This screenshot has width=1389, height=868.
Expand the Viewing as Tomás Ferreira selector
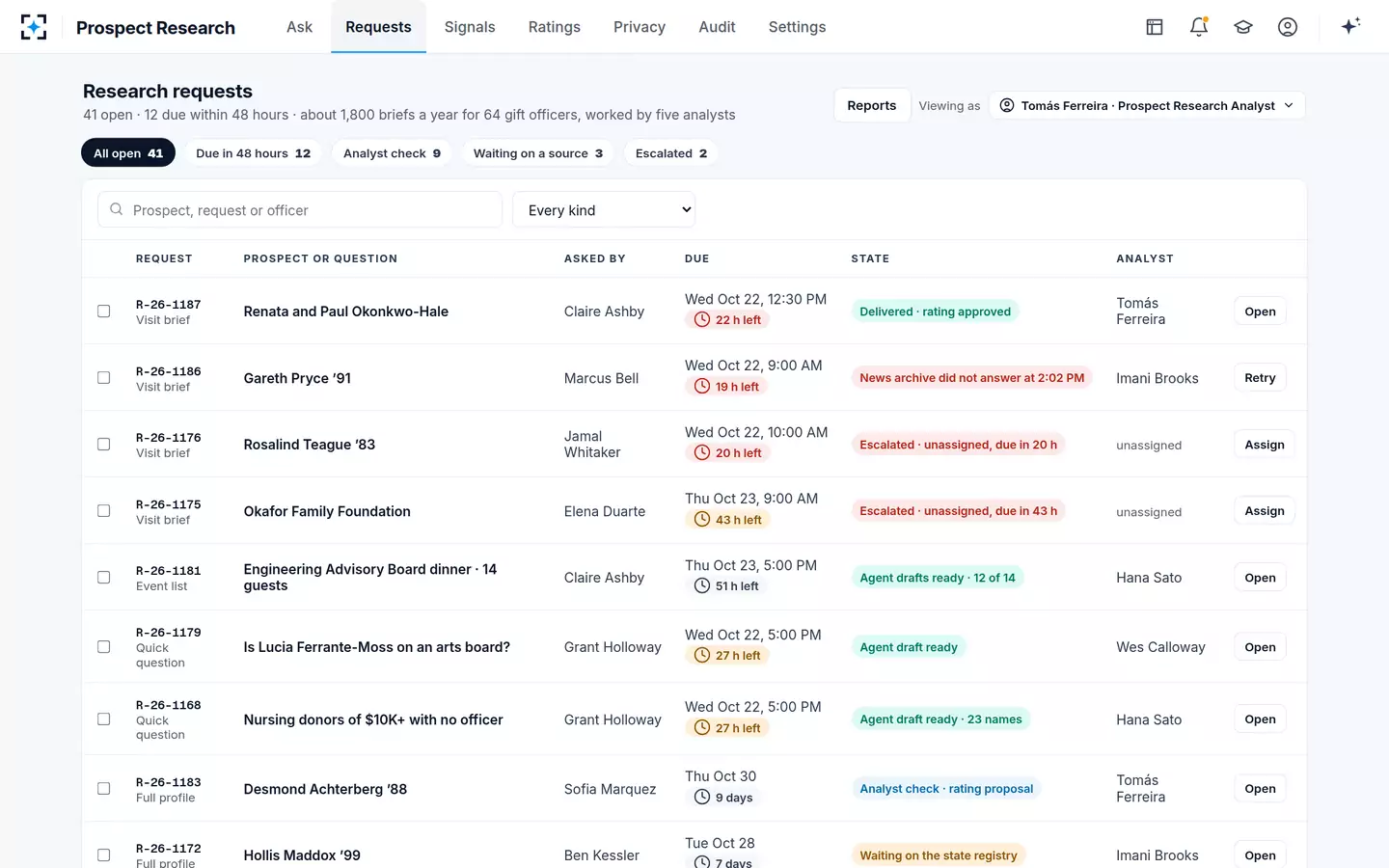pyautogui.click(x=1147, y=106)
